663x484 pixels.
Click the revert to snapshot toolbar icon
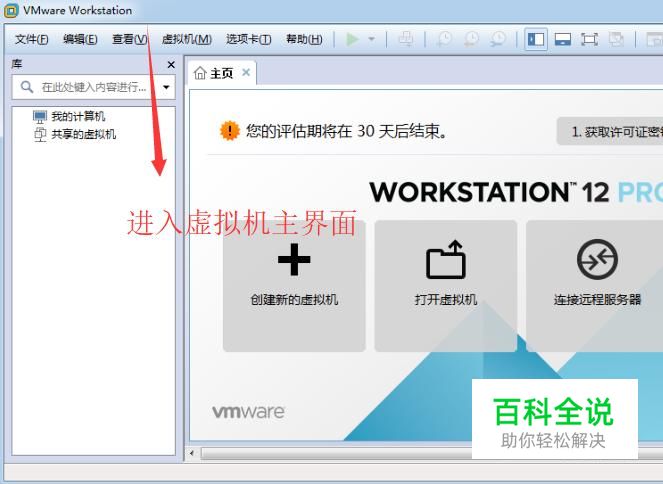tap(471, 39)
